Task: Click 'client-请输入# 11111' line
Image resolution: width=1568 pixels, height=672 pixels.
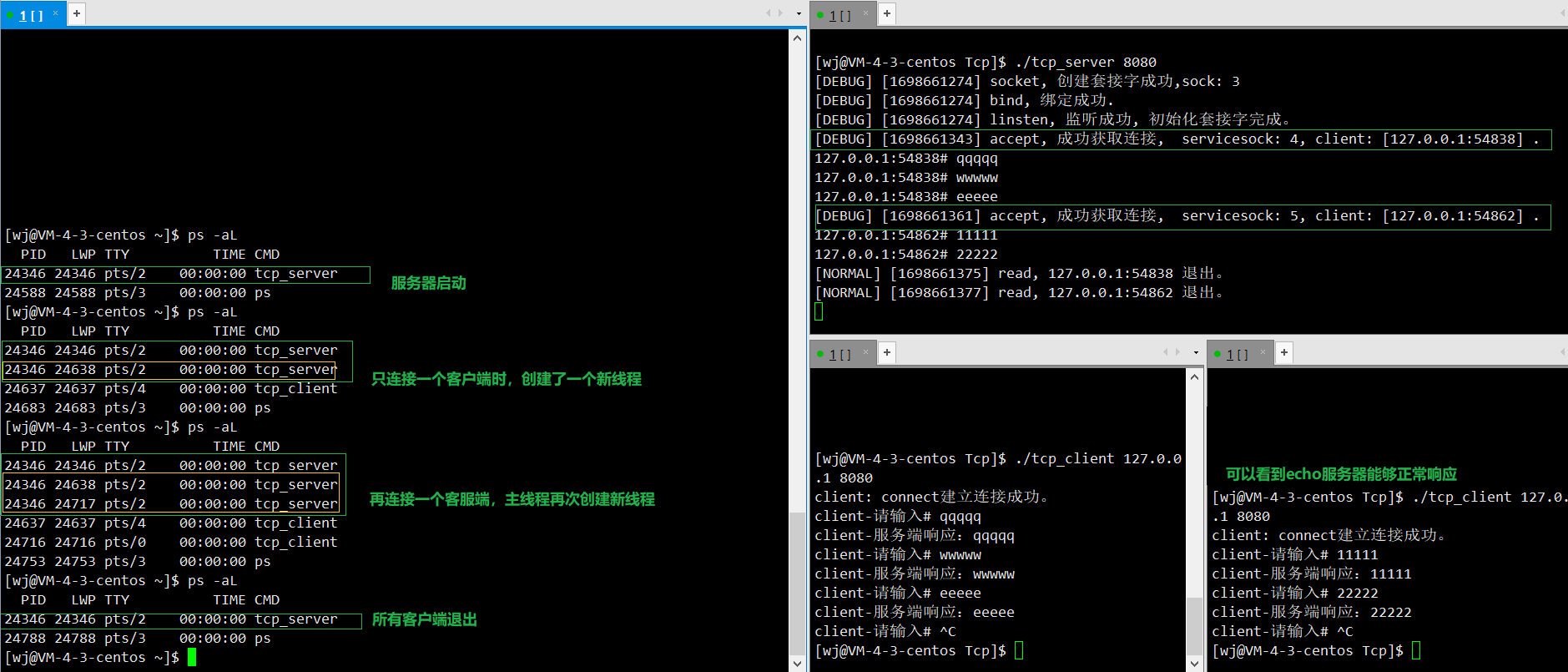Action: pos(1295,554)
